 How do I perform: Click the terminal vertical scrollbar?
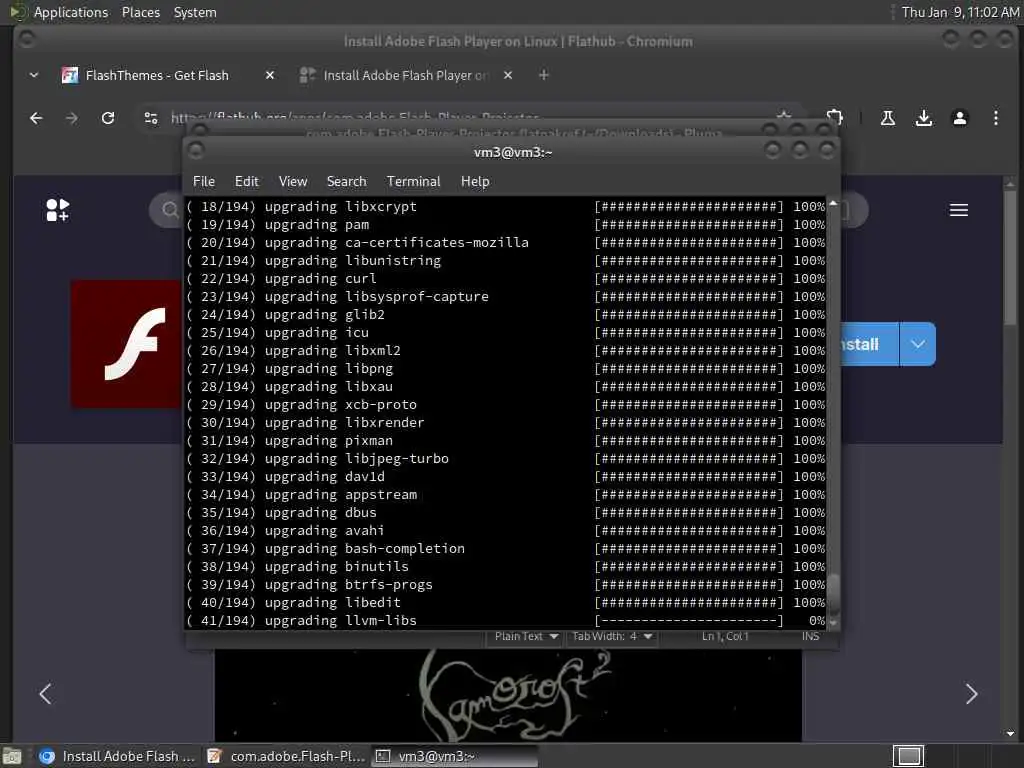point(833,592)
